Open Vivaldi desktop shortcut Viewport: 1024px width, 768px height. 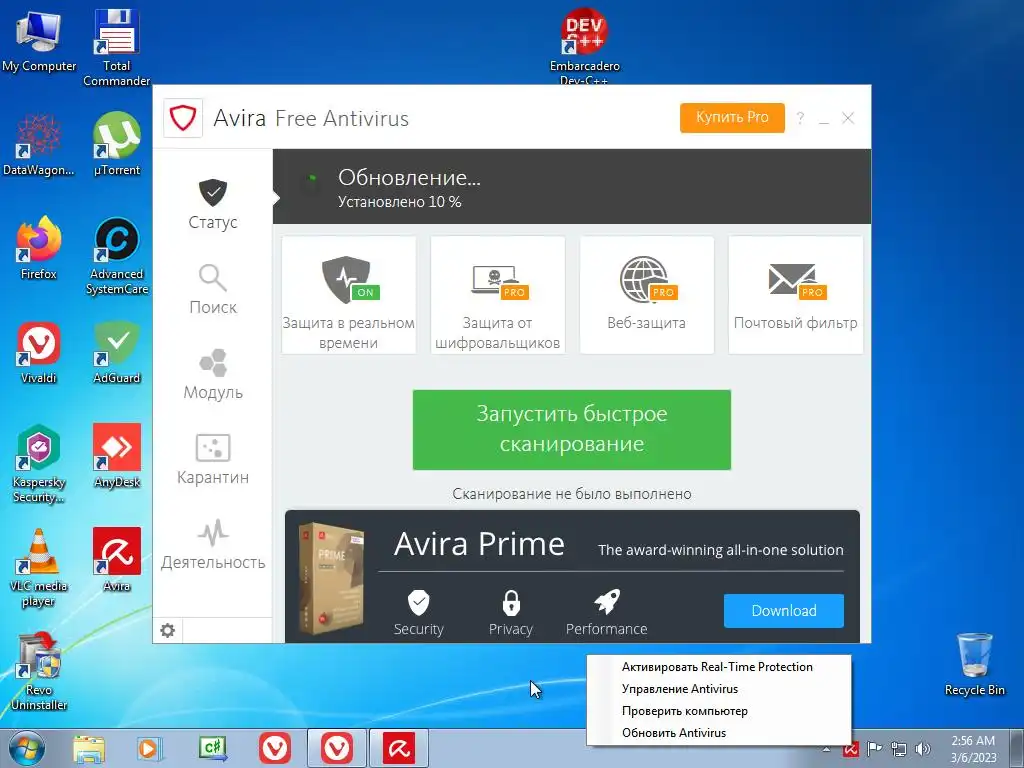pos(39,353)
